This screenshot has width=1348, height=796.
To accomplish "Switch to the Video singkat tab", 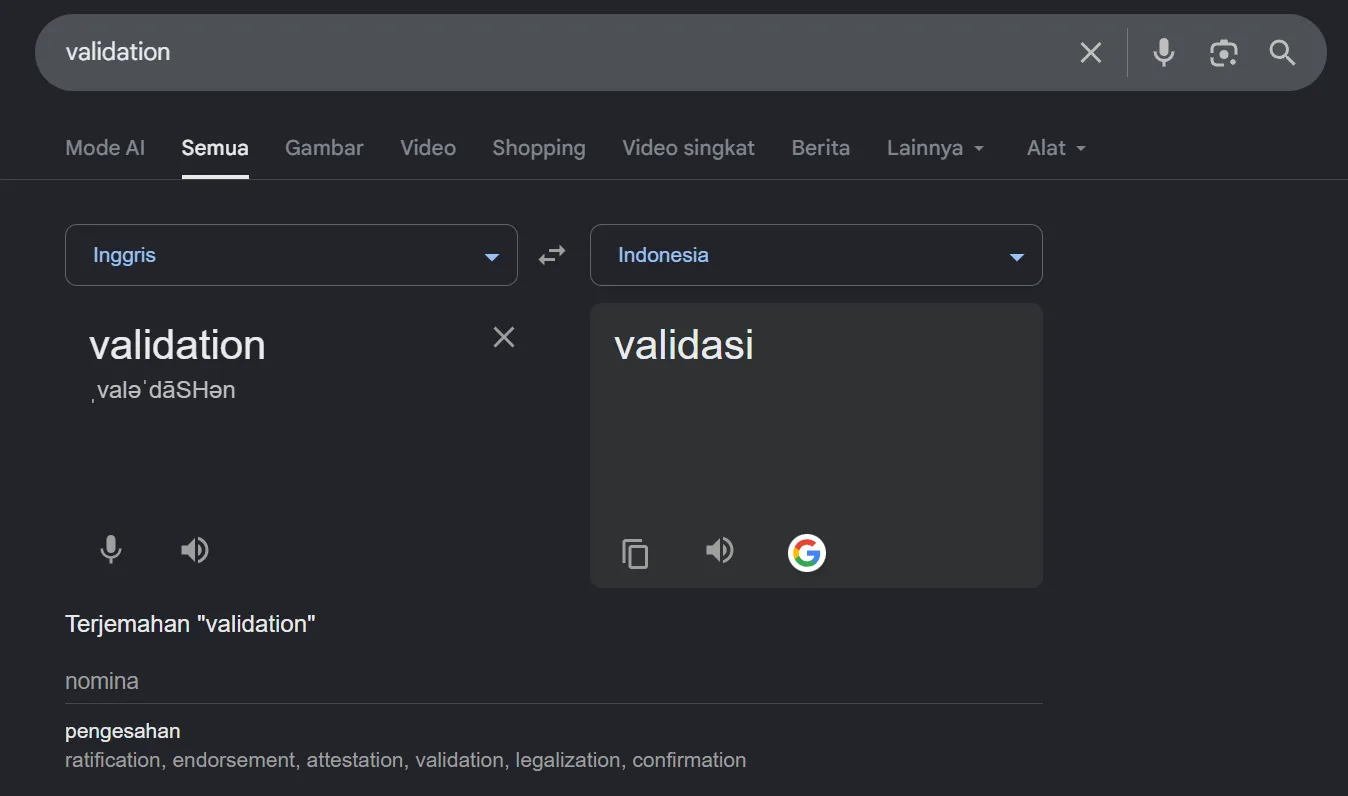I will tap(688, 148).
